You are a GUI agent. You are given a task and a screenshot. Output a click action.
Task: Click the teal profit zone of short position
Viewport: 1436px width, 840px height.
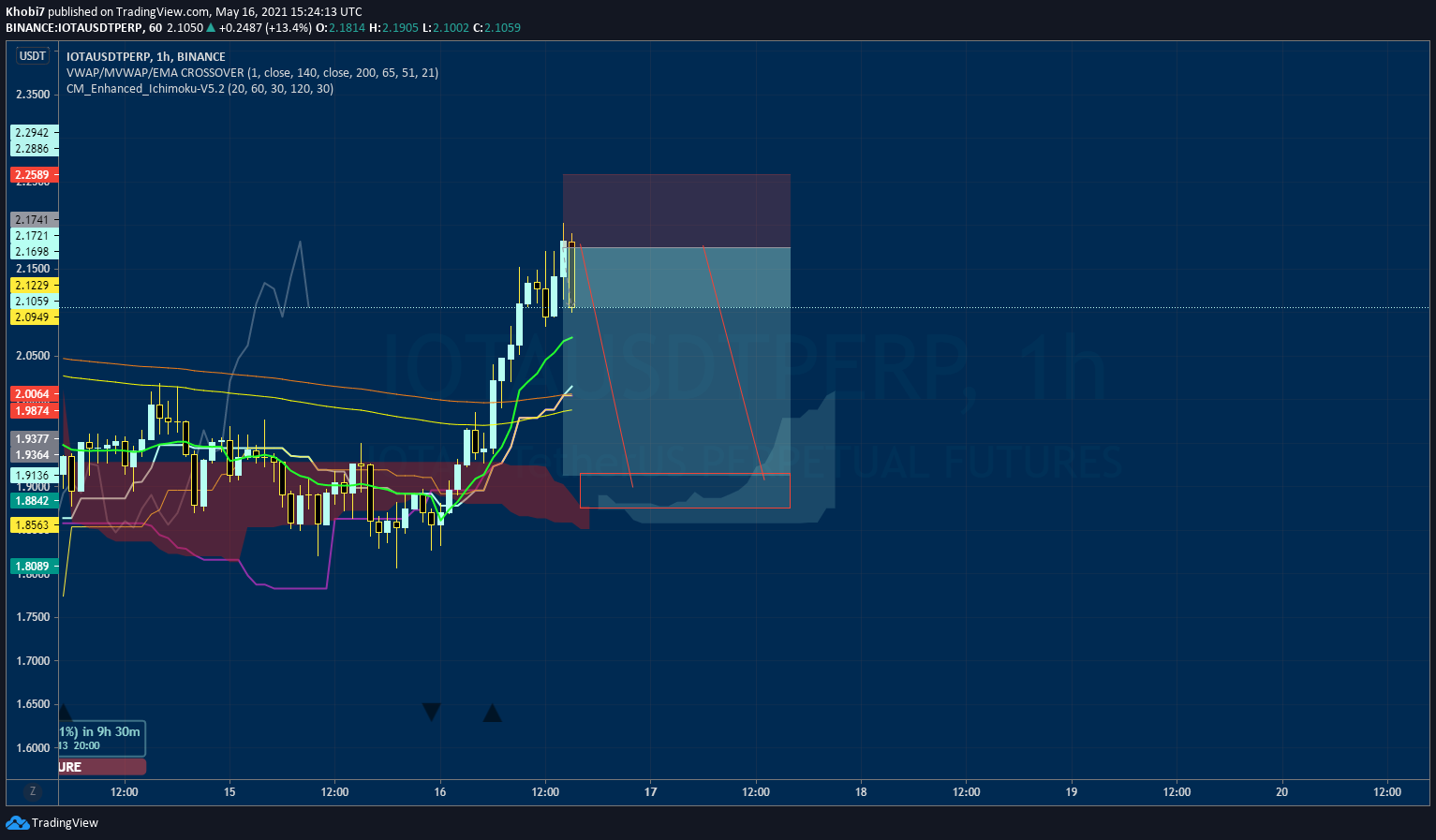coord(676,361)
